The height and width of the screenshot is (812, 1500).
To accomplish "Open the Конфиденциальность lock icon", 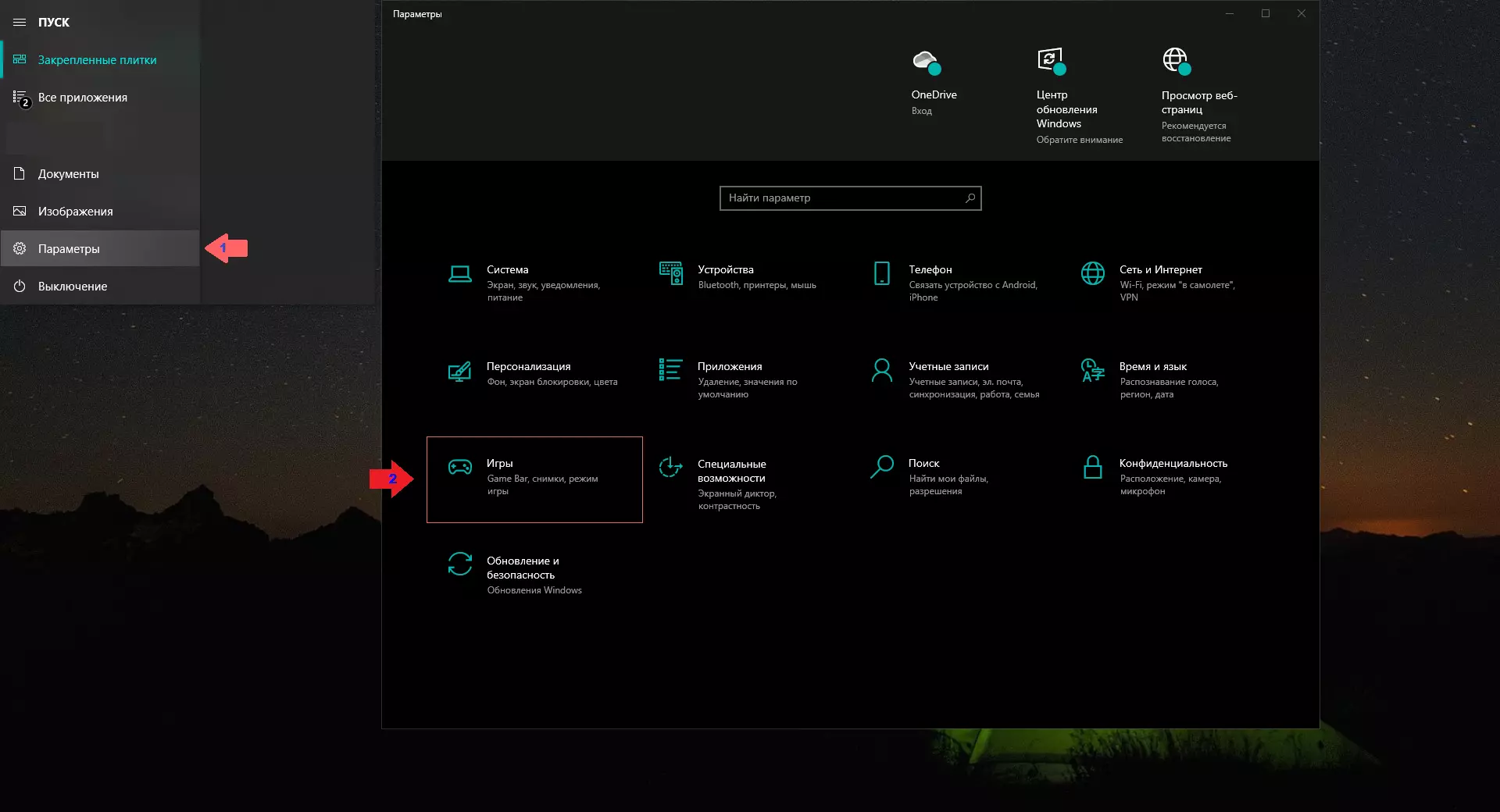I will [1093, 467].
